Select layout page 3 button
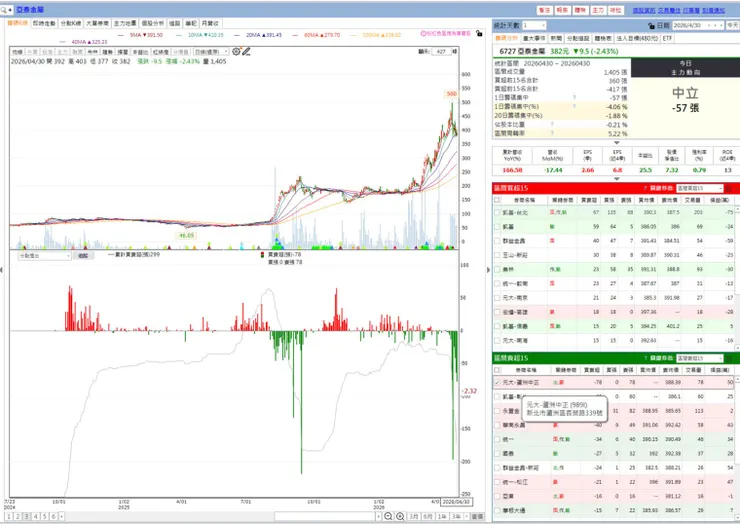Image resolution: width=740 pixels, height=524 pixels. click(x=27, y=516)
